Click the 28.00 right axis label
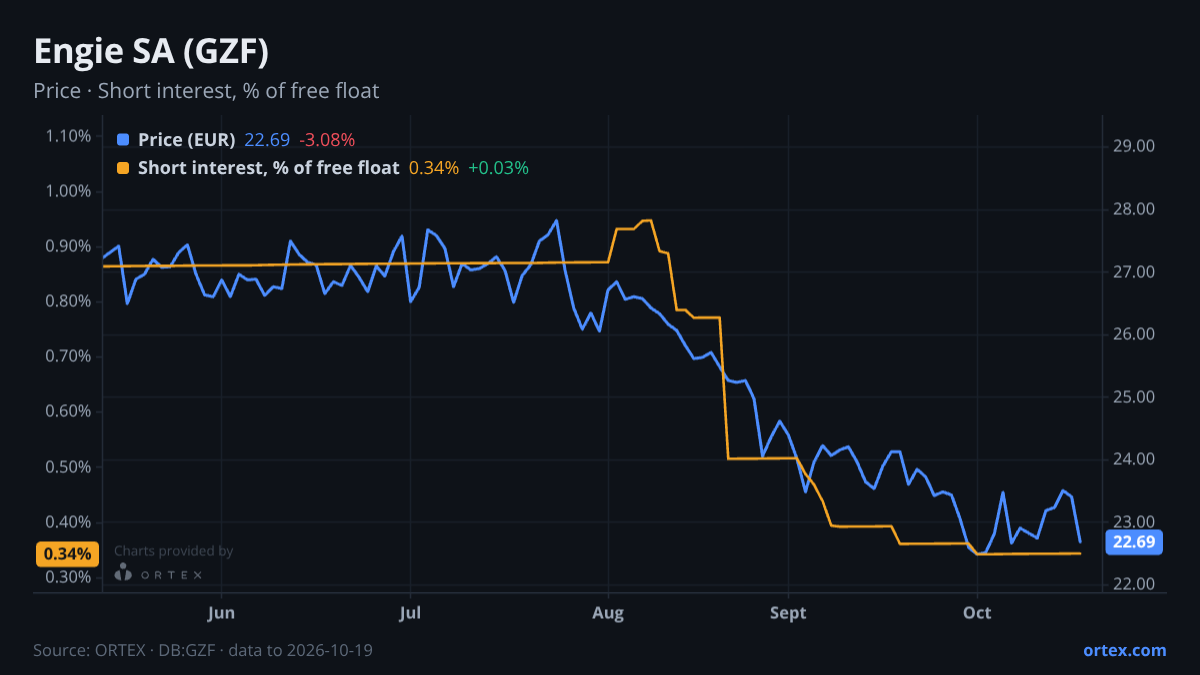1200x675 pixels. (x=1134, y=209)
